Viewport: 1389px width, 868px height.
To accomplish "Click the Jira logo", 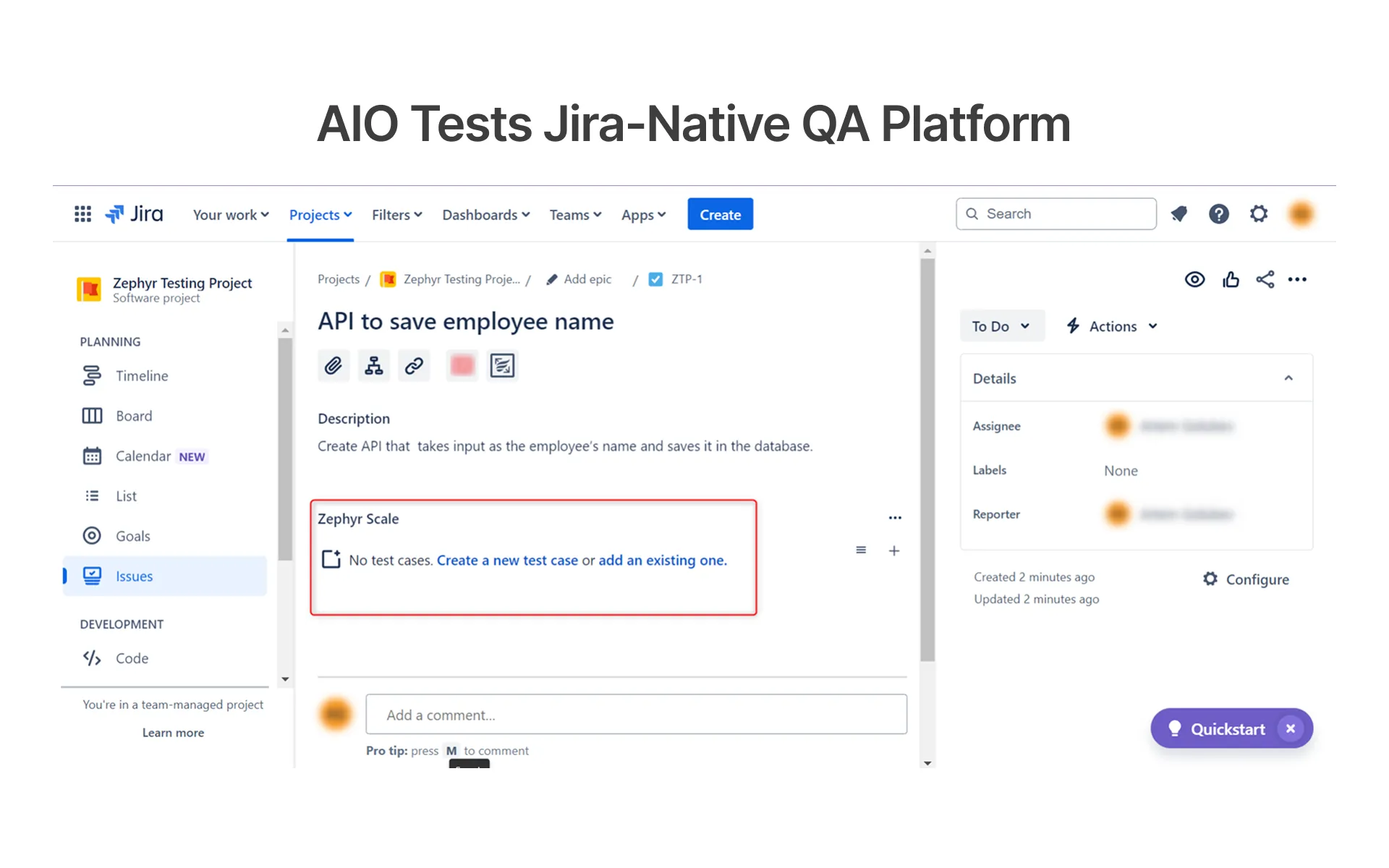I will (135, 214).
